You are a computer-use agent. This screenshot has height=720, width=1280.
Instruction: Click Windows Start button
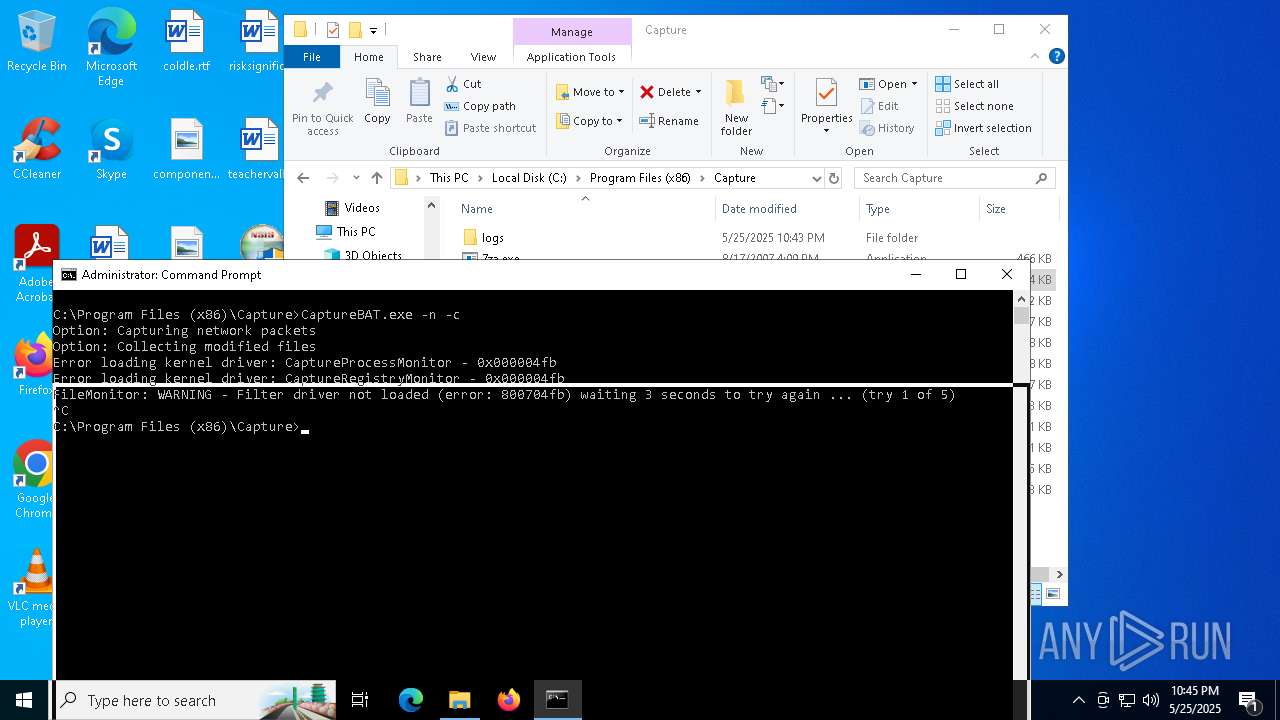point(24,700)
